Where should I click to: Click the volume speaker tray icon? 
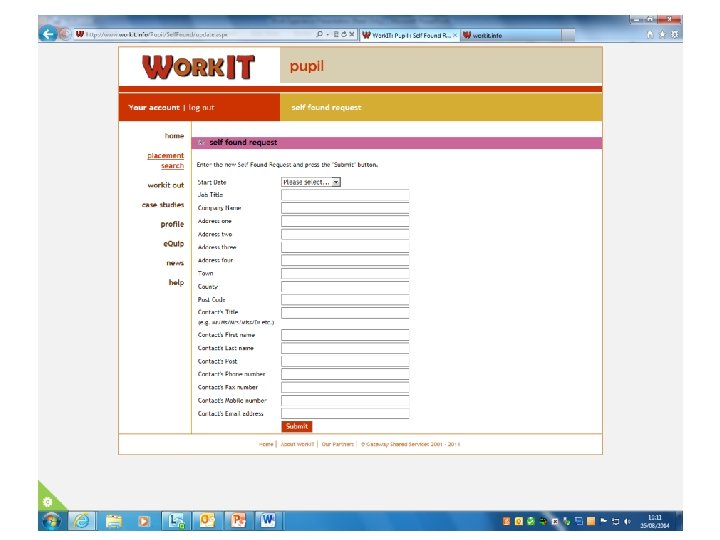click(x=627, y=521)
